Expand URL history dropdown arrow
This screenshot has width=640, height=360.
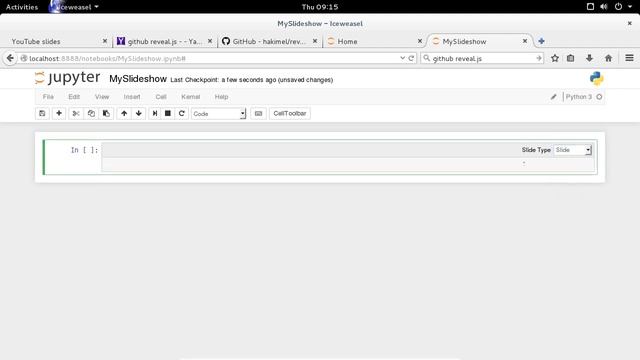402,58
